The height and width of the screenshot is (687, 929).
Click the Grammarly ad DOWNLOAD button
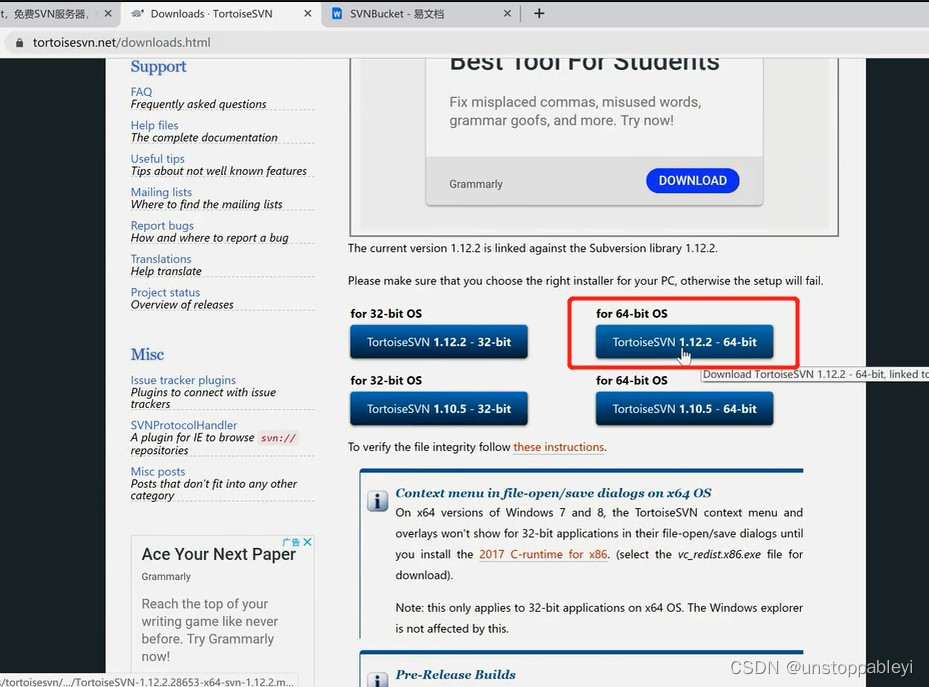(x=693, y=181)
